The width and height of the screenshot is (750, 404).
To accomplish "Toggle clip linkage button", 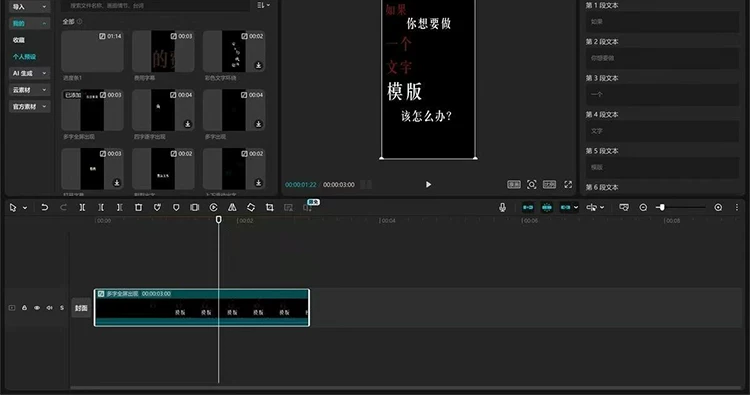I will pos(565,207).
